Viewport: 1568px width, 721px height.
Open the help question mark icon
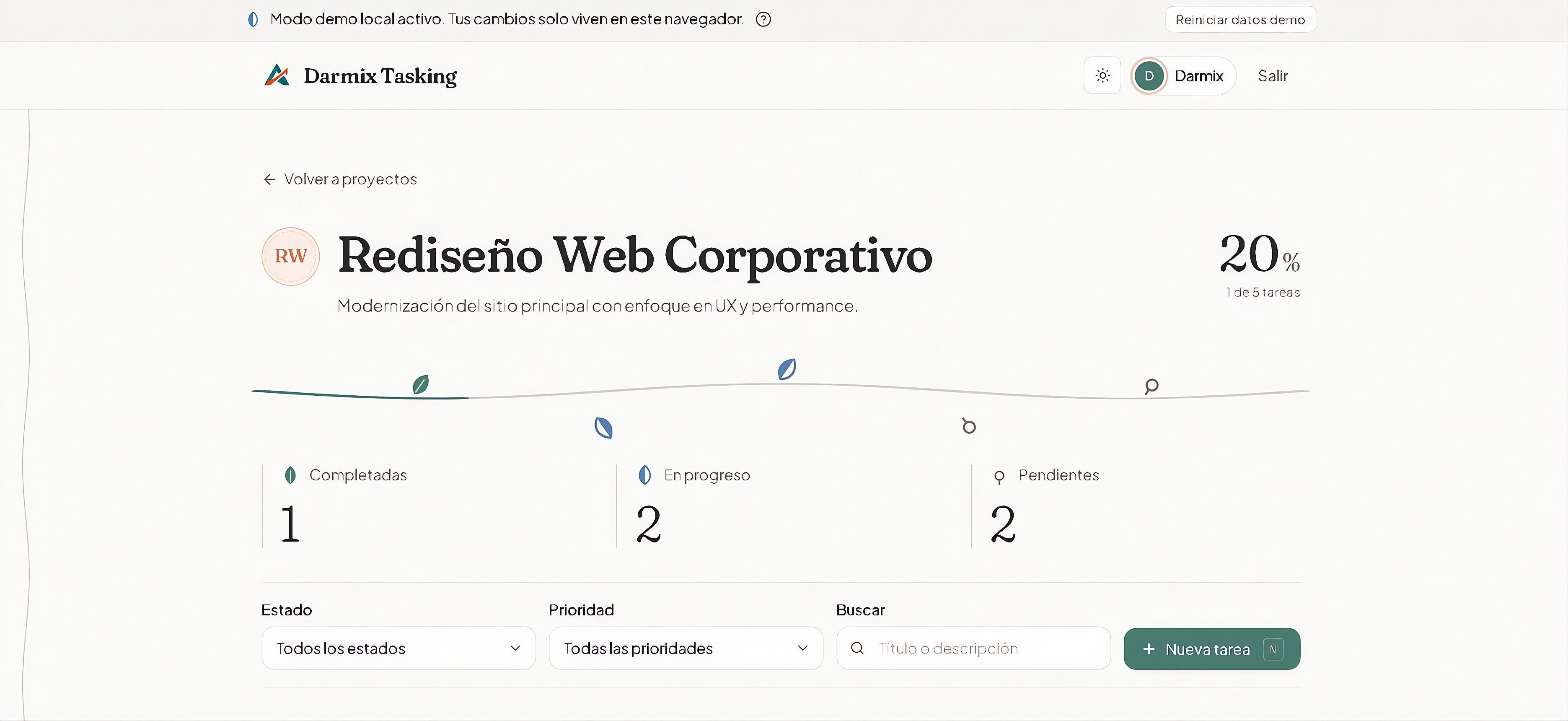pos(763,19)
